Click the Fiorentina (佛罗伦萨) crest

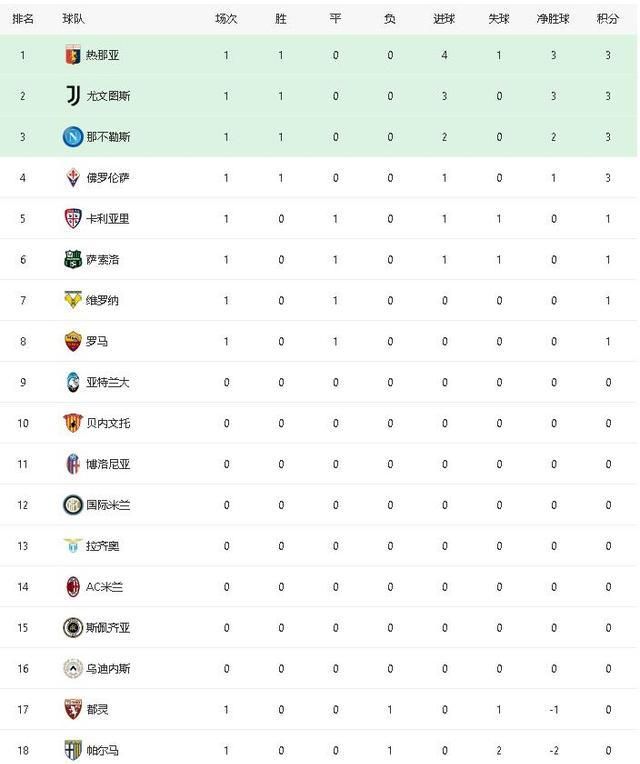[73, 177]
